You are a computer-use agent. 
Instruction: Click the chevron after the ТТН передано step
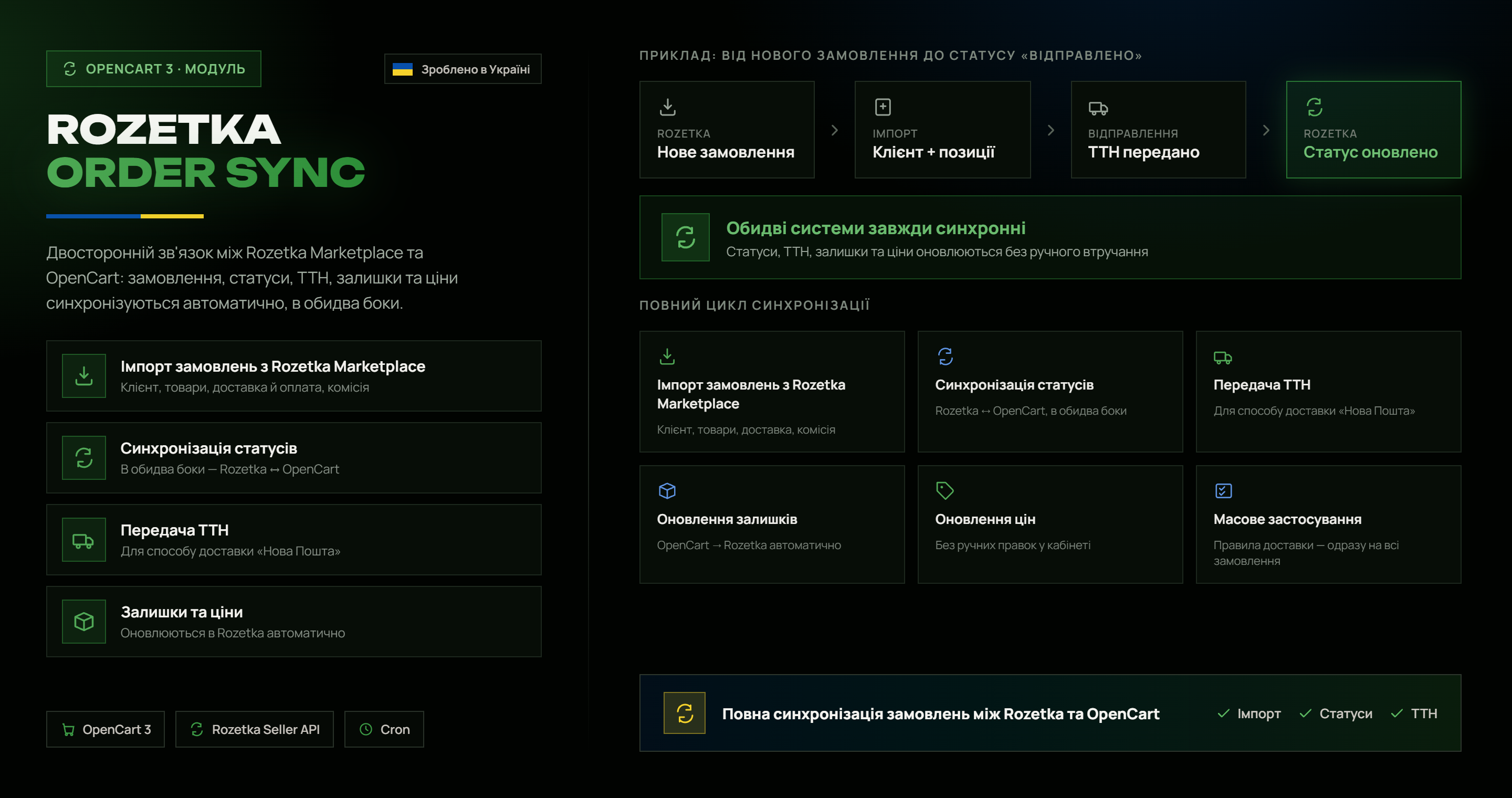pyautogui.click(x=1266, y=130)
